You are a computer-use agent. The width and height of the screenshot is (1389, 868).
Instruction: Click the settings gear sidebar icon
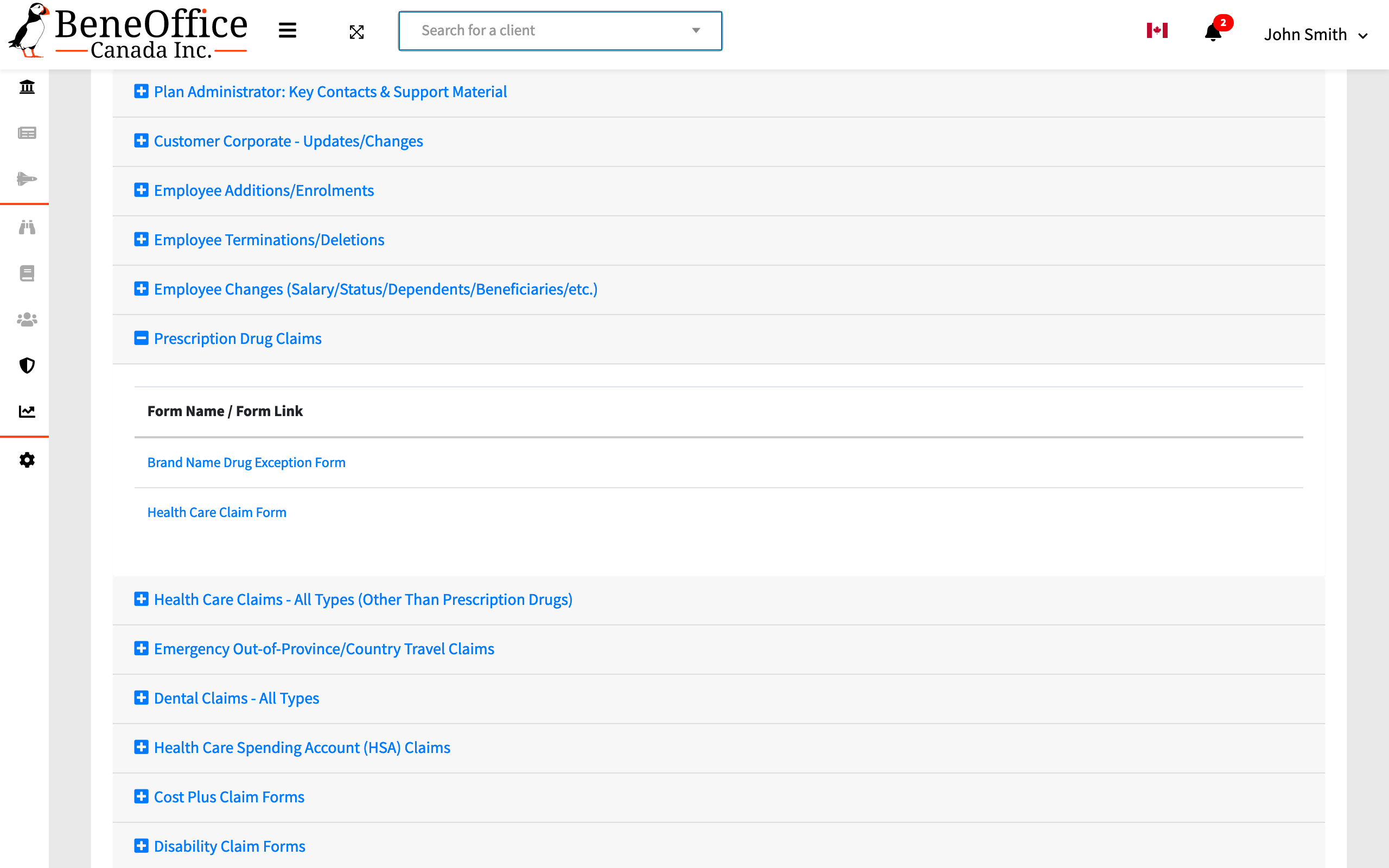pyautogui.click(x=27, y=460)
